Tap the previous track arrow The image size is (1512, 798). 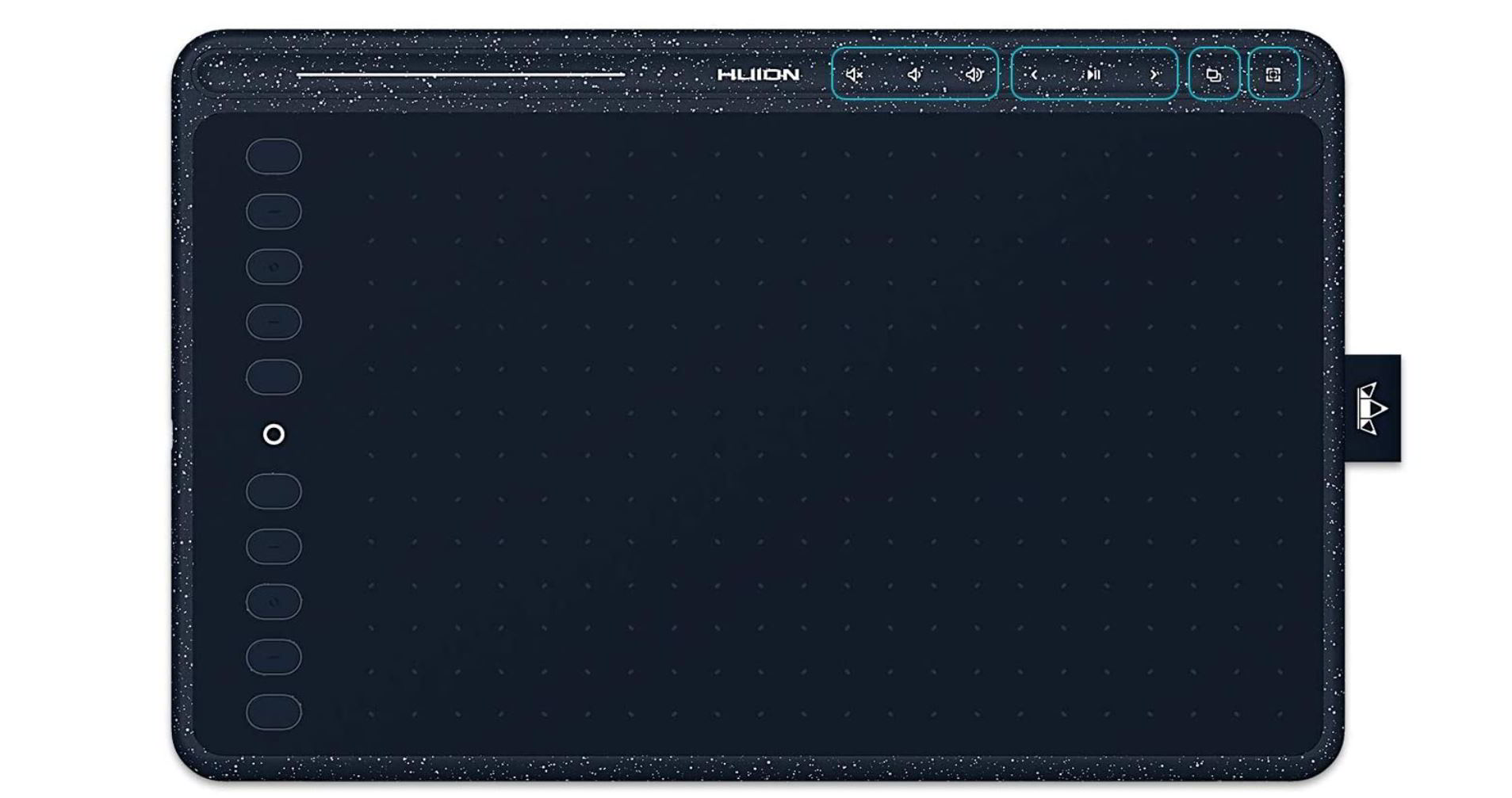(x=1034, y=74)
